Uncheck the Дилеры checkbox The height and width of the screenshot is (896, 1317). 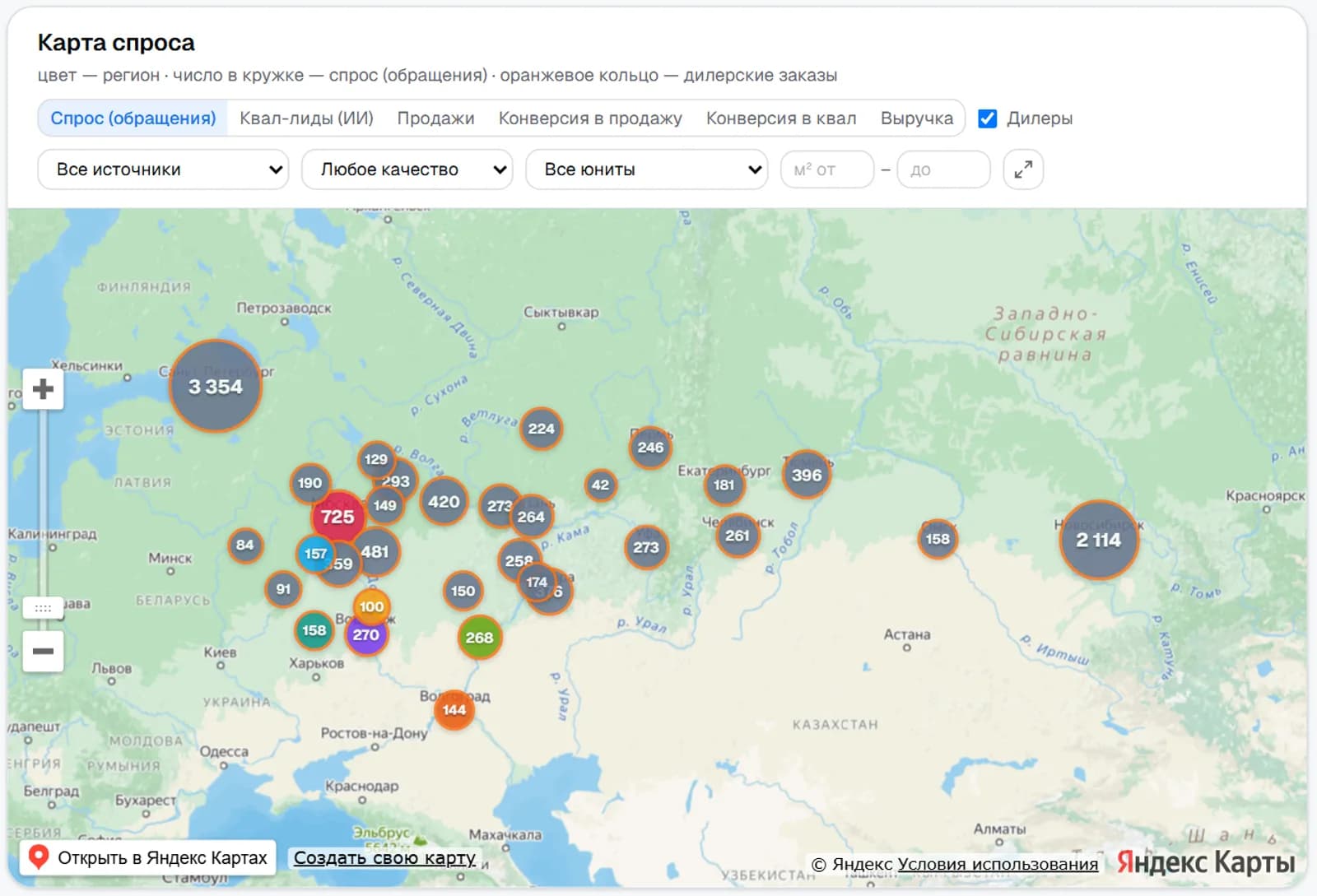987,118
